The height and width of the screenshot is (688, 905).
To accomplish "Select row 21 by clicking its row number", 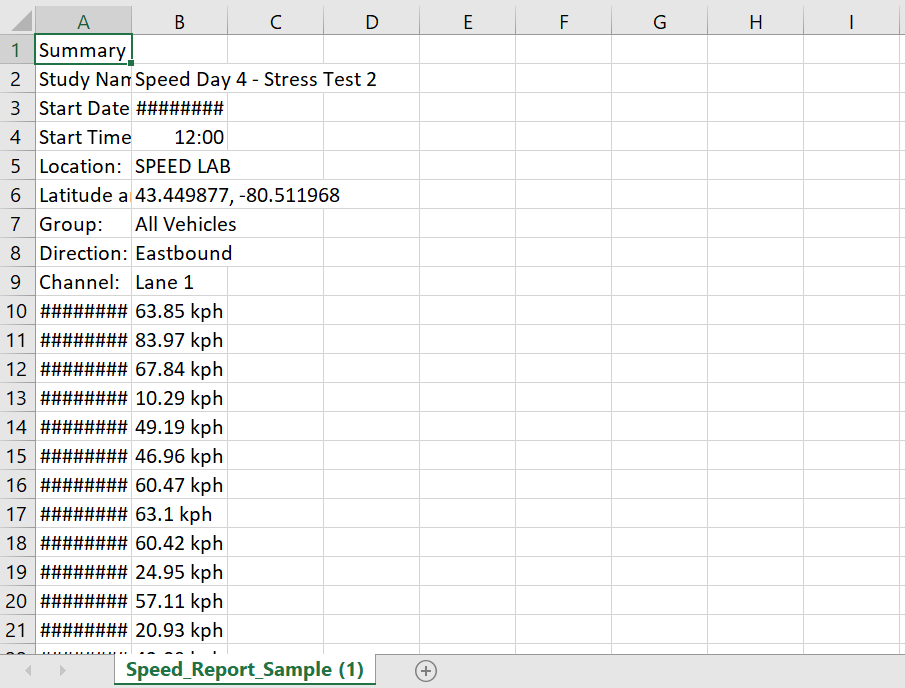I will (x=16, y=630).
